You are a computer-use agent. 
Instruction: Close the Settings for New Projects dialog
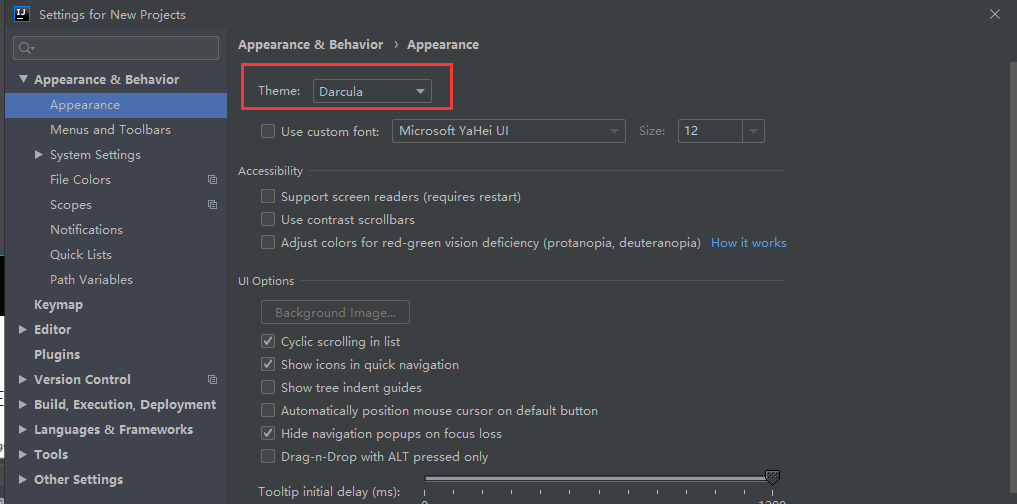click(995, 14)
